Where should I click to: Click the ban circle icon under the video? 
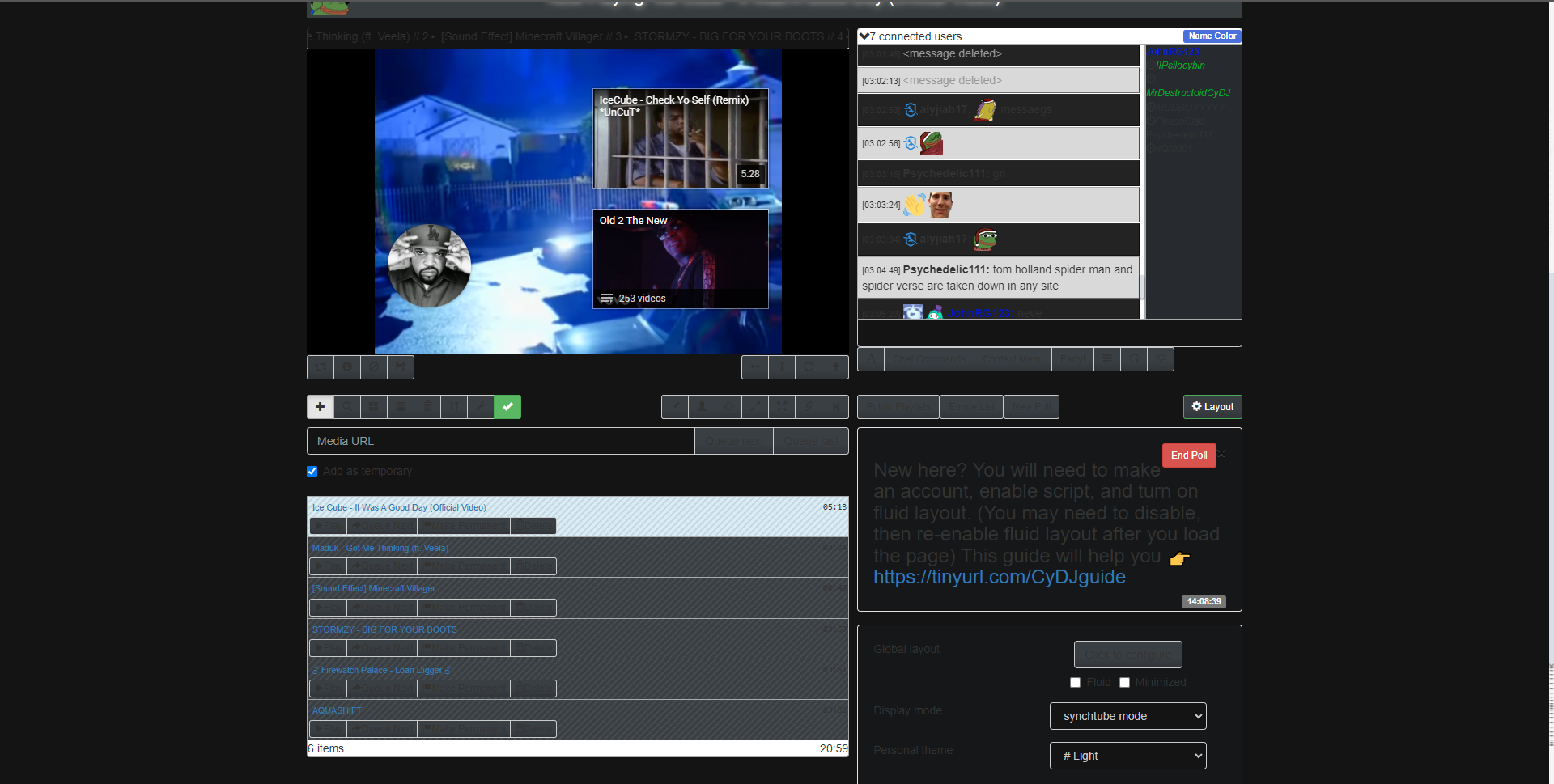click(374, 367)
